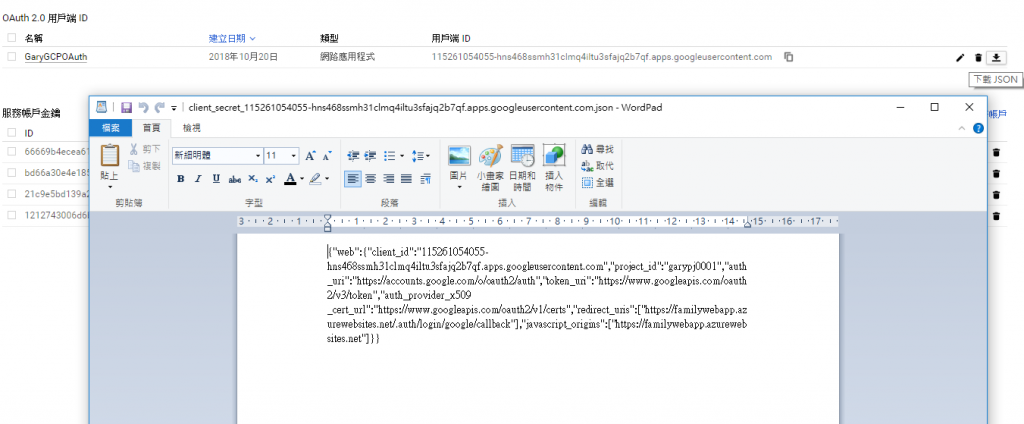Toggle bold formatting
The height and width of the screenshot is (424, 1024).
pyautogui.click(x=181, y=178)
